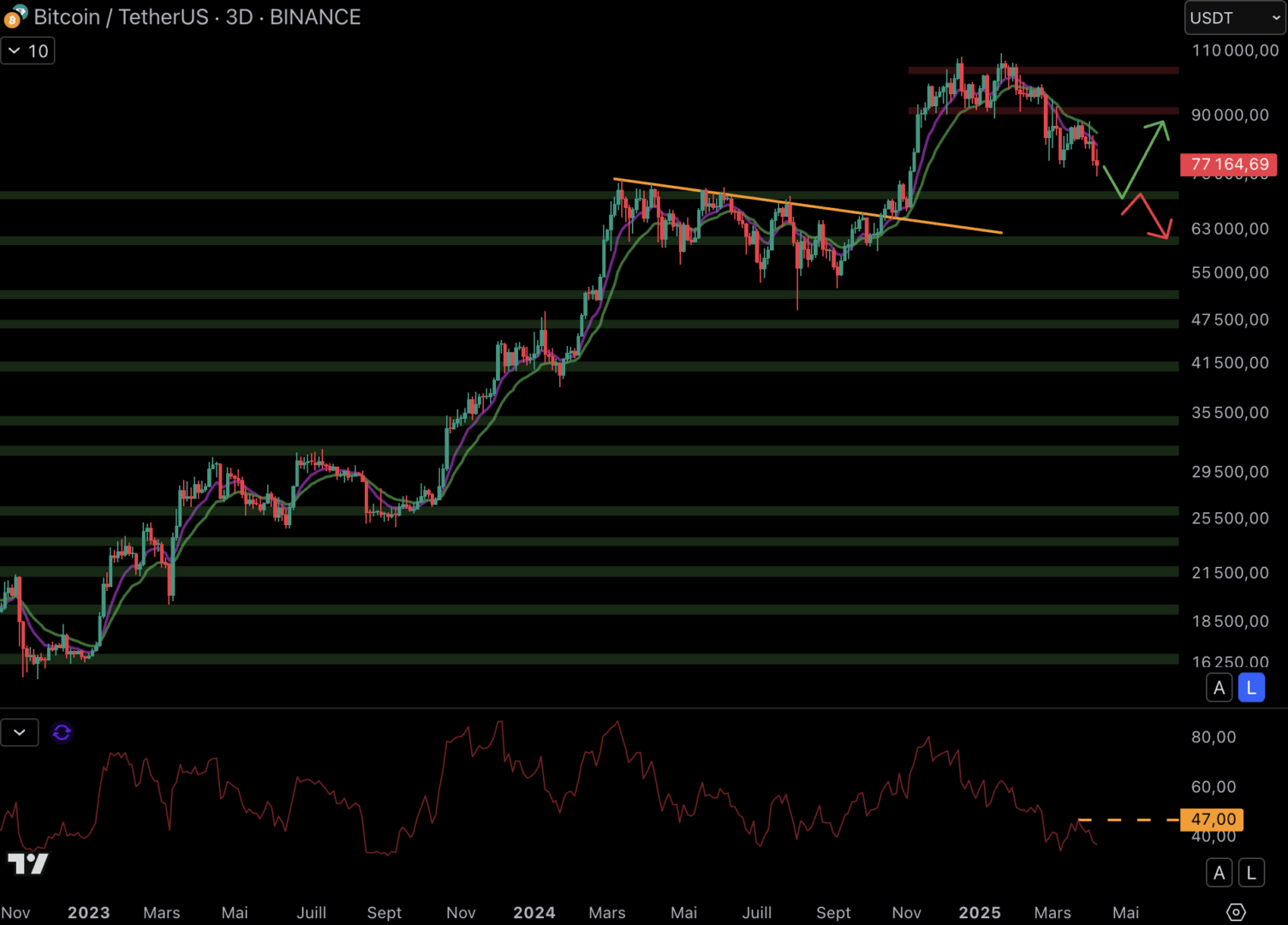Click the Juill label between 2023 and 2024

[311, 913]
